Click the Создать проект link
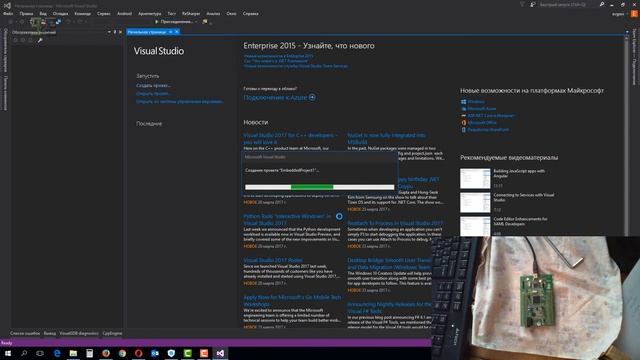Image resolution: width=640 pixels, height=360 pixels. click(153, 86)
